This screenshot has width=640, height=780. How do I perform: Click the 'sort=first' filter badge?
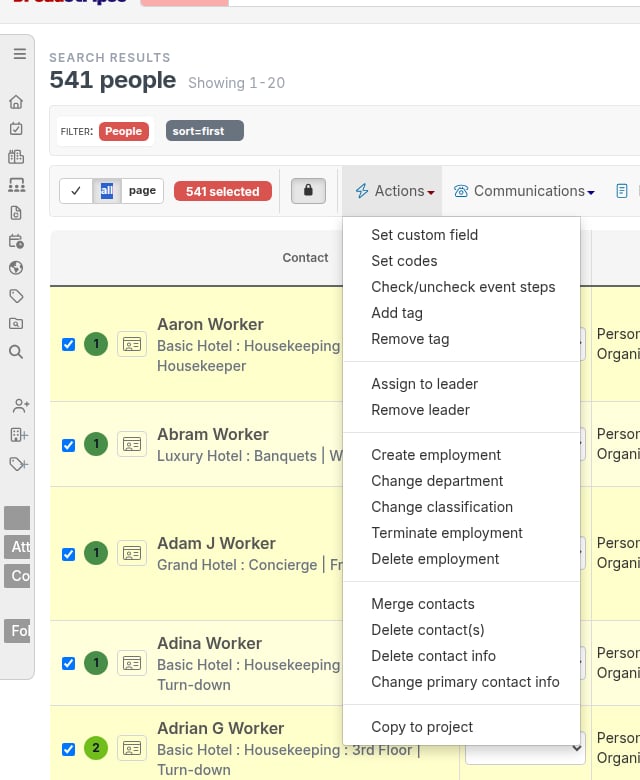pyautogui.click(x=205, y=131)
